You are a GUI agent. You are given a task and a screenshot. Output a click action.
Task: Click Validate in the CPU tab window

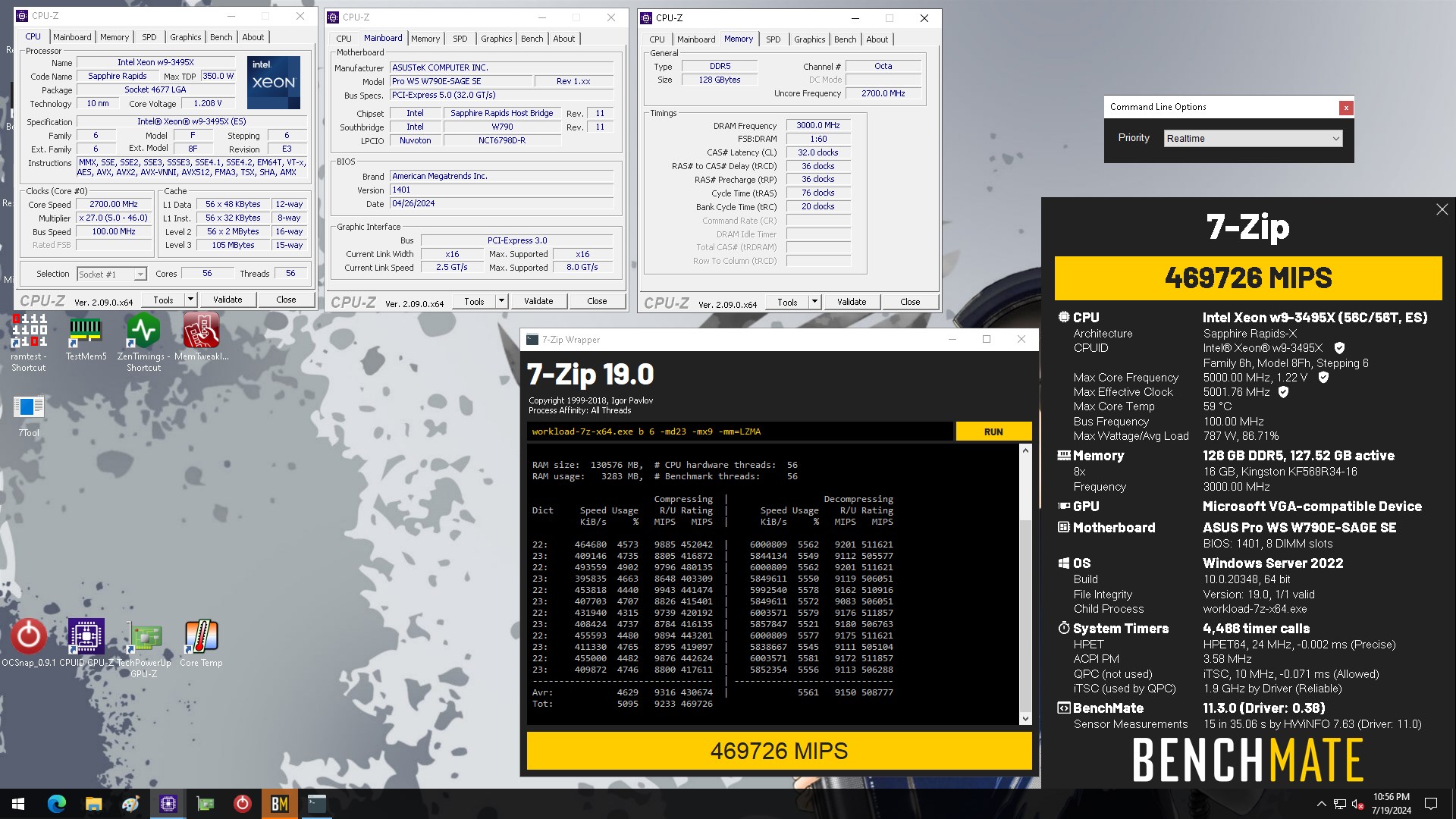227,300
